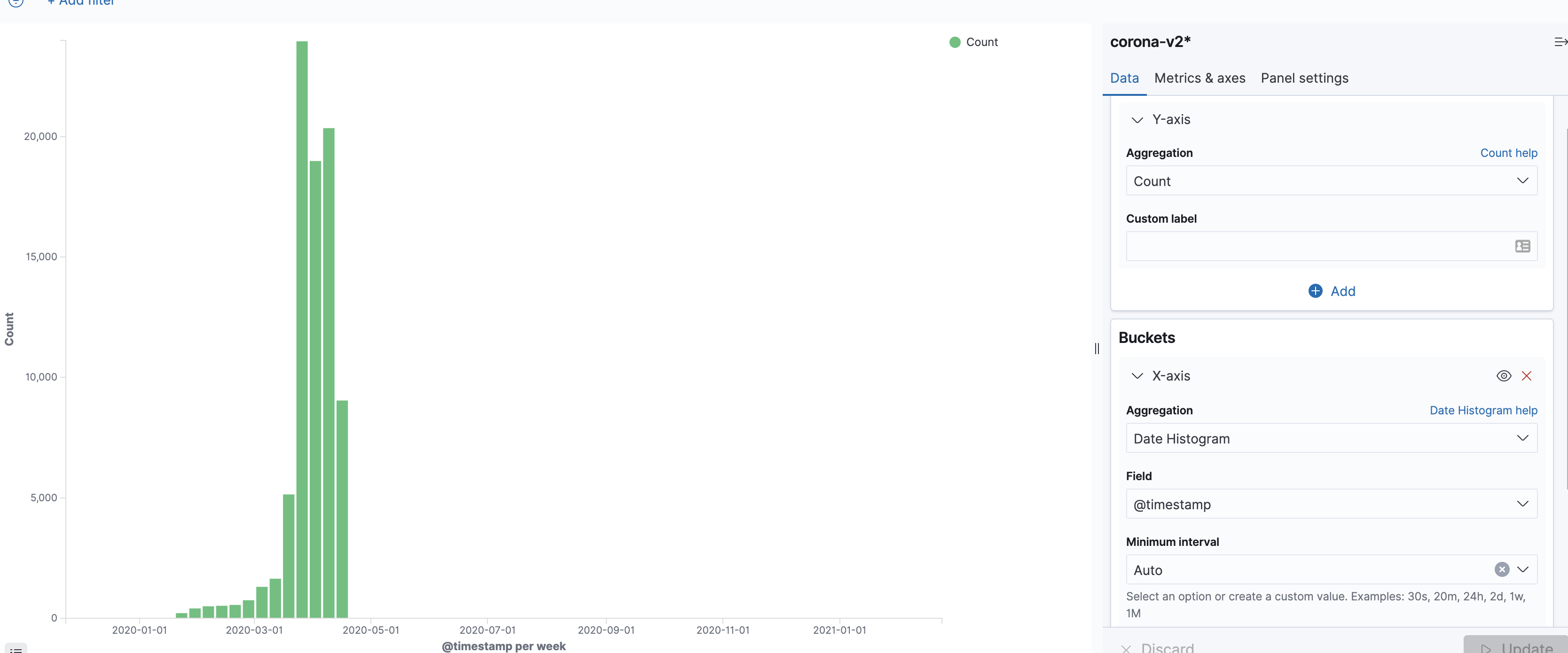Switch to the Metrics & axes tab
The height and width of the screenshot is (653, 1568).
(x=1200, y=78)
